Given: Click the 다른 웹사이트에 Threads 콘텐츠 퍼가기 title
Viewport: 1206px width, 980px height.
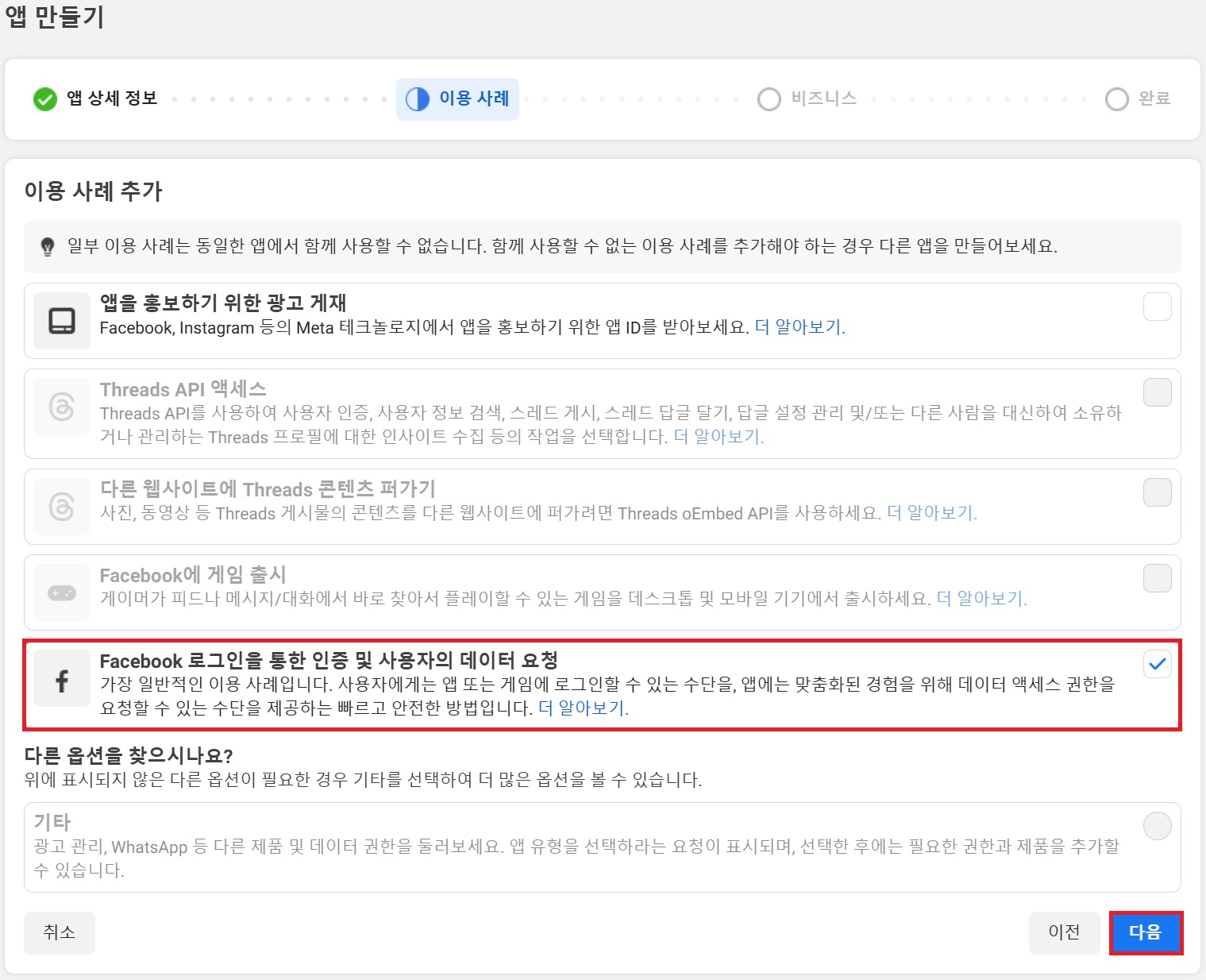Looking at the screenshot, I should (x=268, y=488).
